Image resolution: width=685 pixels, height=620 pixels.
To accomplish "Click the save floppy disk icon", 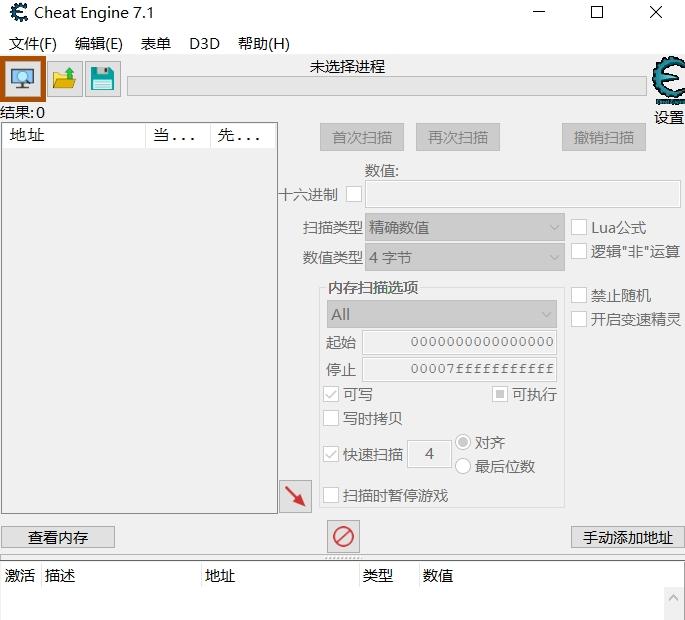I will coord(103,79).
